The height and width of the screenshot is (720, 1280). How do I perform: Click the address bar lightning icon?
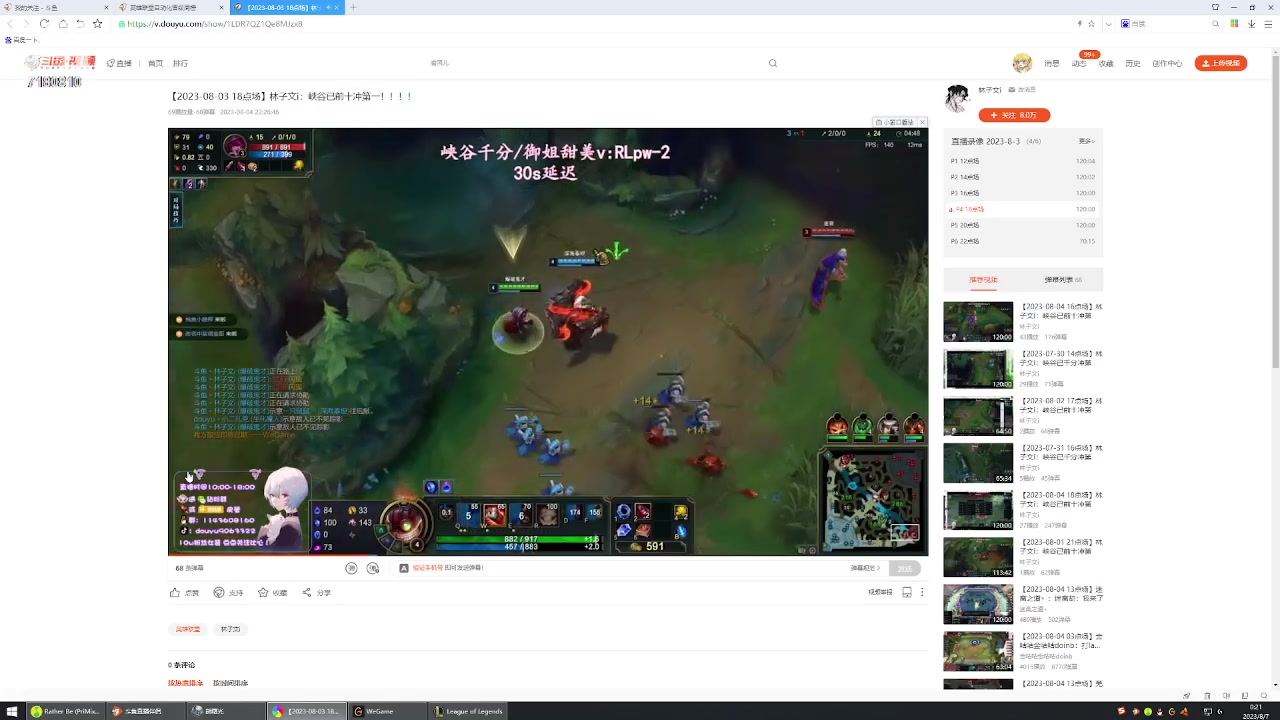1079,23
